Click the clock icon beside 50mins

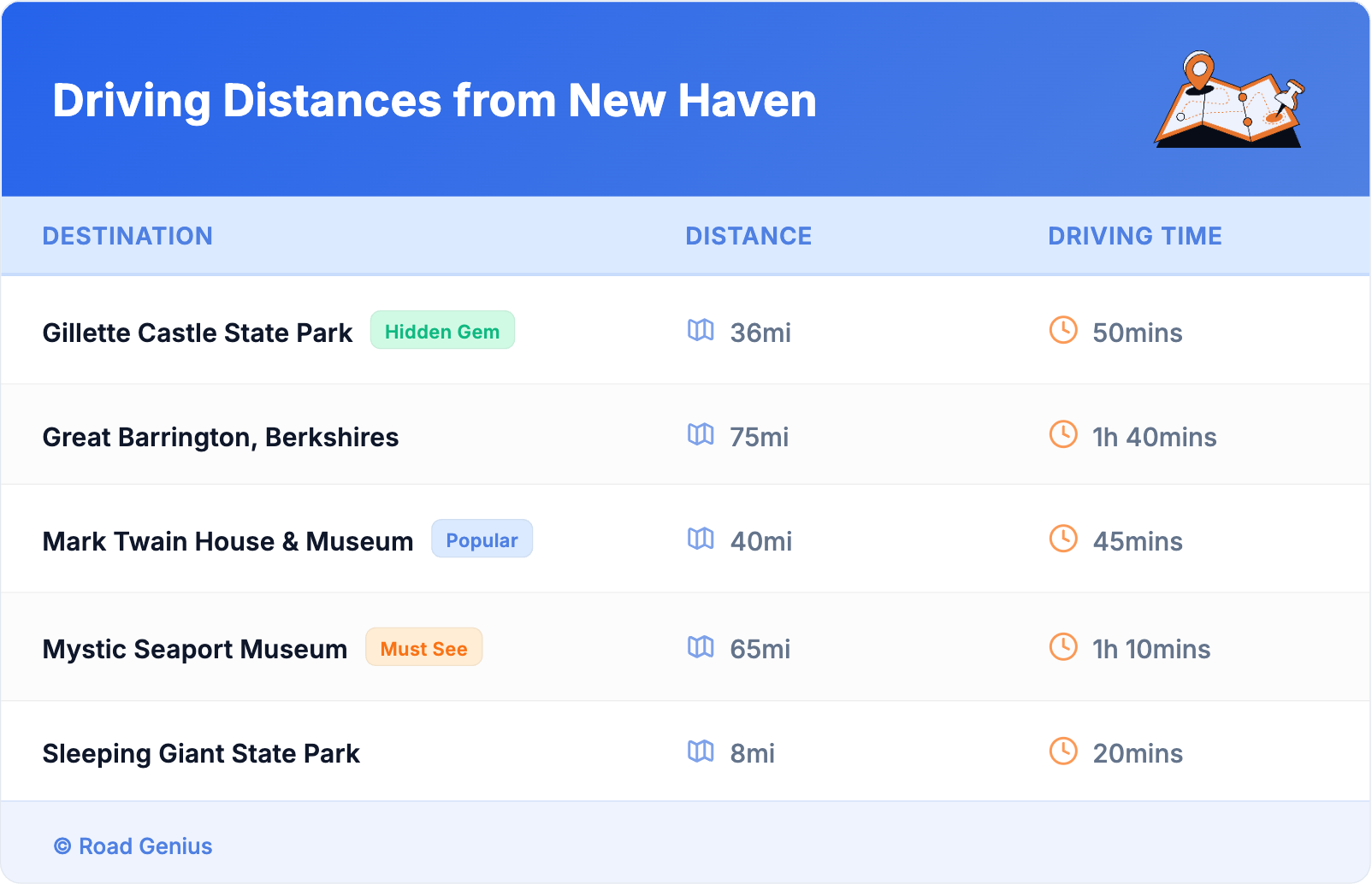pyautogui.click(x=1063, y=330)
